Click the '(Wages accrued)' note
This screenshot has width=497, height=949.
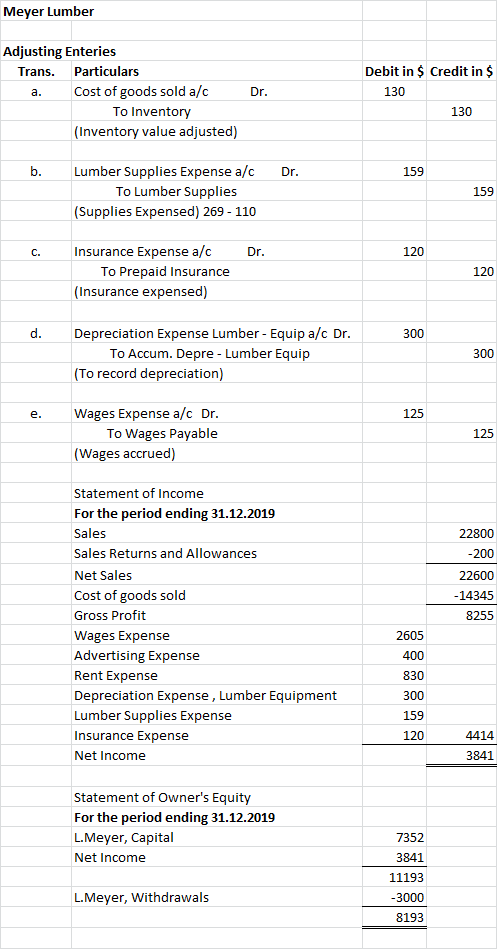(124, 453)
